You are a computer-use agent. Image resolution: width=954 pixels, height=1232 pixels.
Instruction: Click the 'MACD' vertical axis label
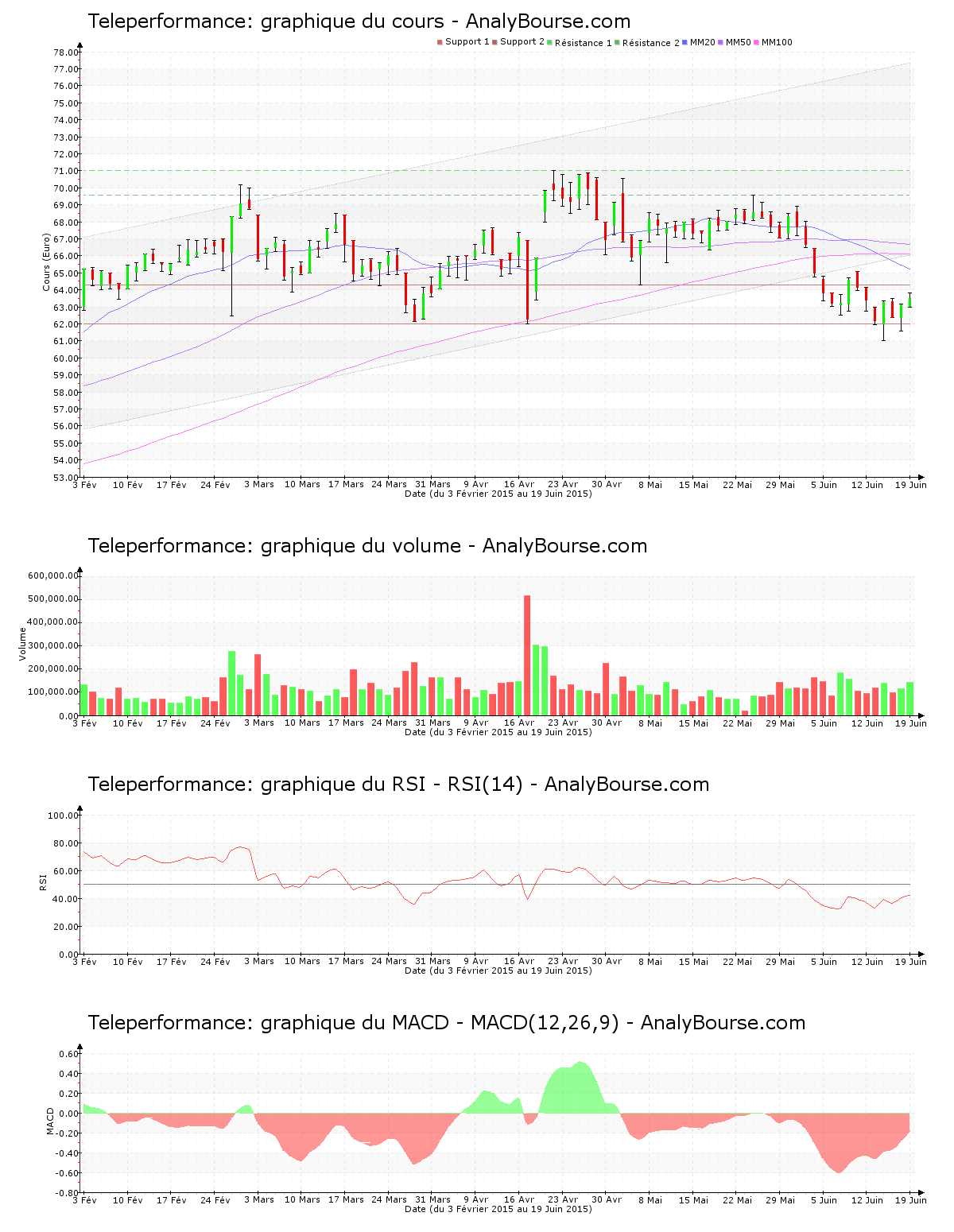[50, 1121]
